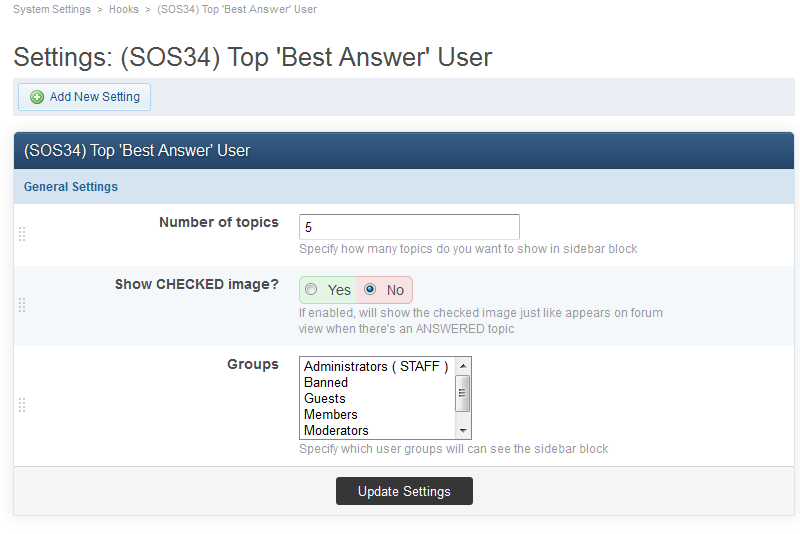Click drag handle beside Show CHECKED image
This screenshot has height=534, width=800.
coord(22,305)
